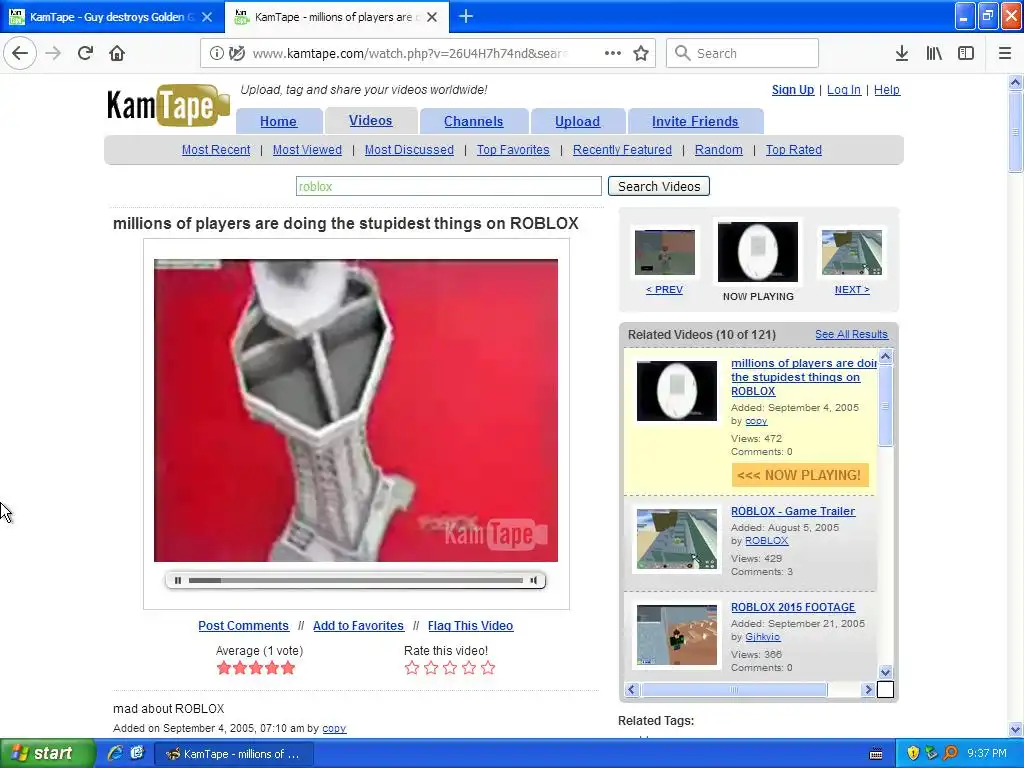Open Most Recent videos
This screenshot has width=1024, height=768.
pos(216,150)
